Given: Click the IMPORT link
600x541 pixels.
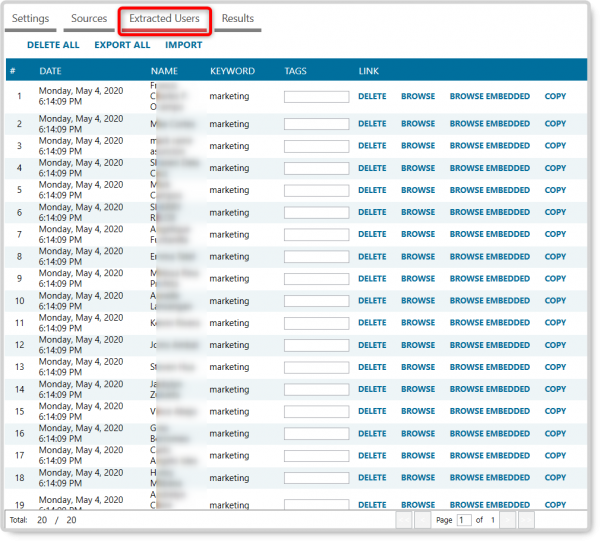Looking at the screenshot, I should coord(184,45).
